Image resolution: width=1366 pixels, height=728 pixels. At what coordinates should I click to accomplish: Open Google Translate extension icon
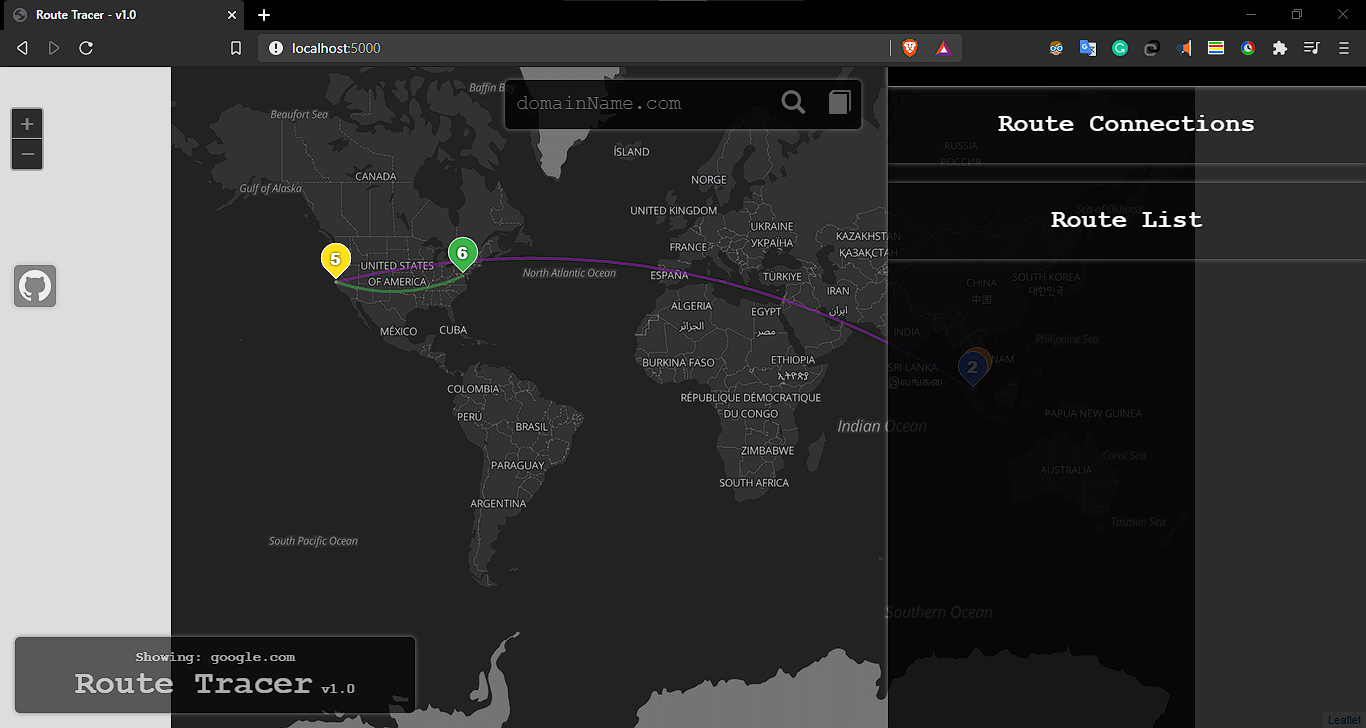click(1088, 48)
